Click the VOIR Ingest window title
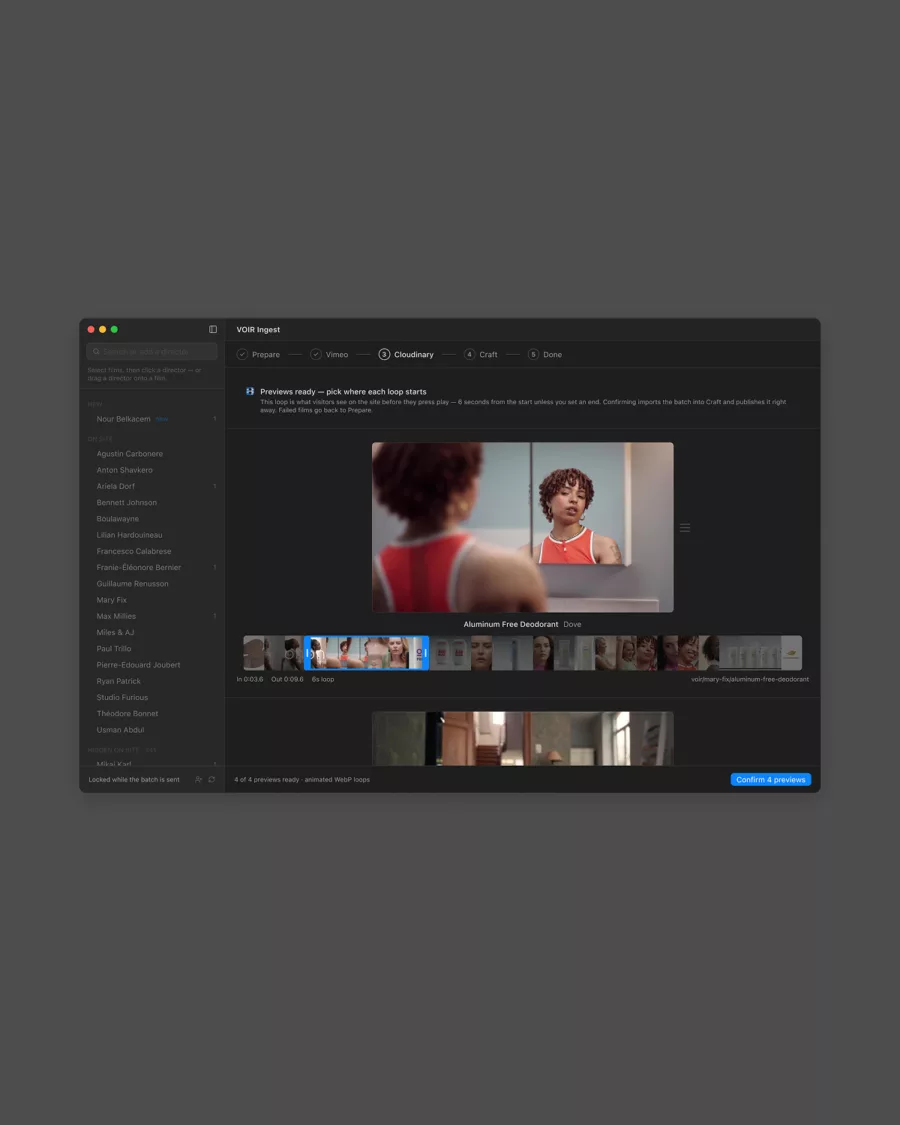This screenshot has height=1125, width=900. (x=258, y=330)
